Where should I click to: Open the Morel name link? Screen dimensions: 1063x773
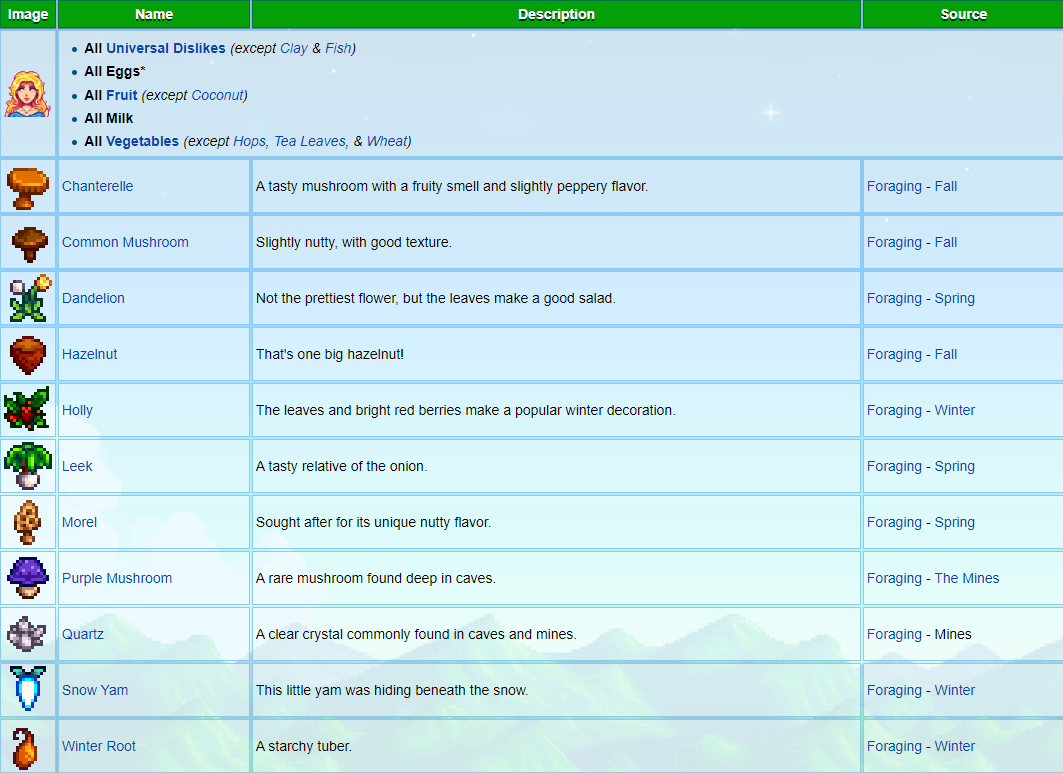79,522
